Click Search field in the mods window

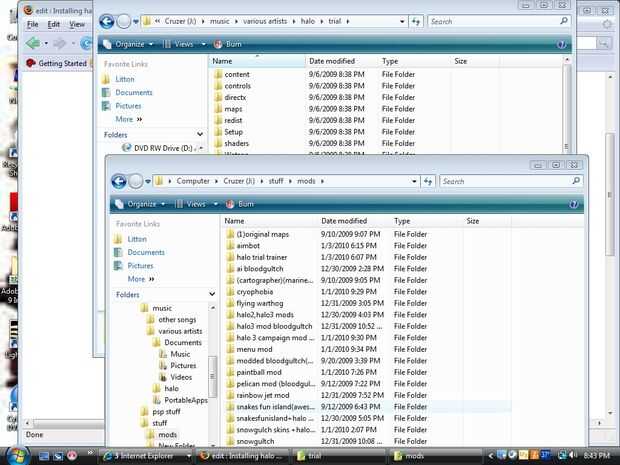tap(511, 181)
